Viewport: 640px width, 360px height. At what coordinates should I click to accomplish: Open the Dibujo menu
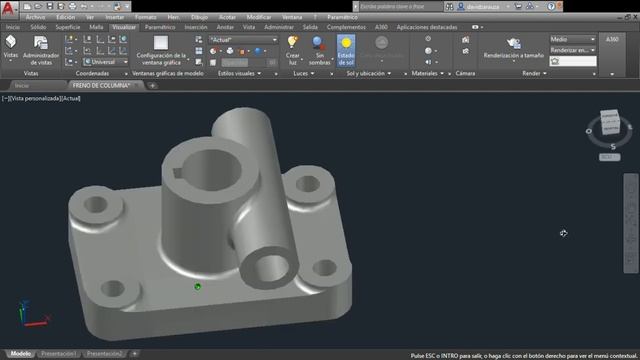coord(199,17)
